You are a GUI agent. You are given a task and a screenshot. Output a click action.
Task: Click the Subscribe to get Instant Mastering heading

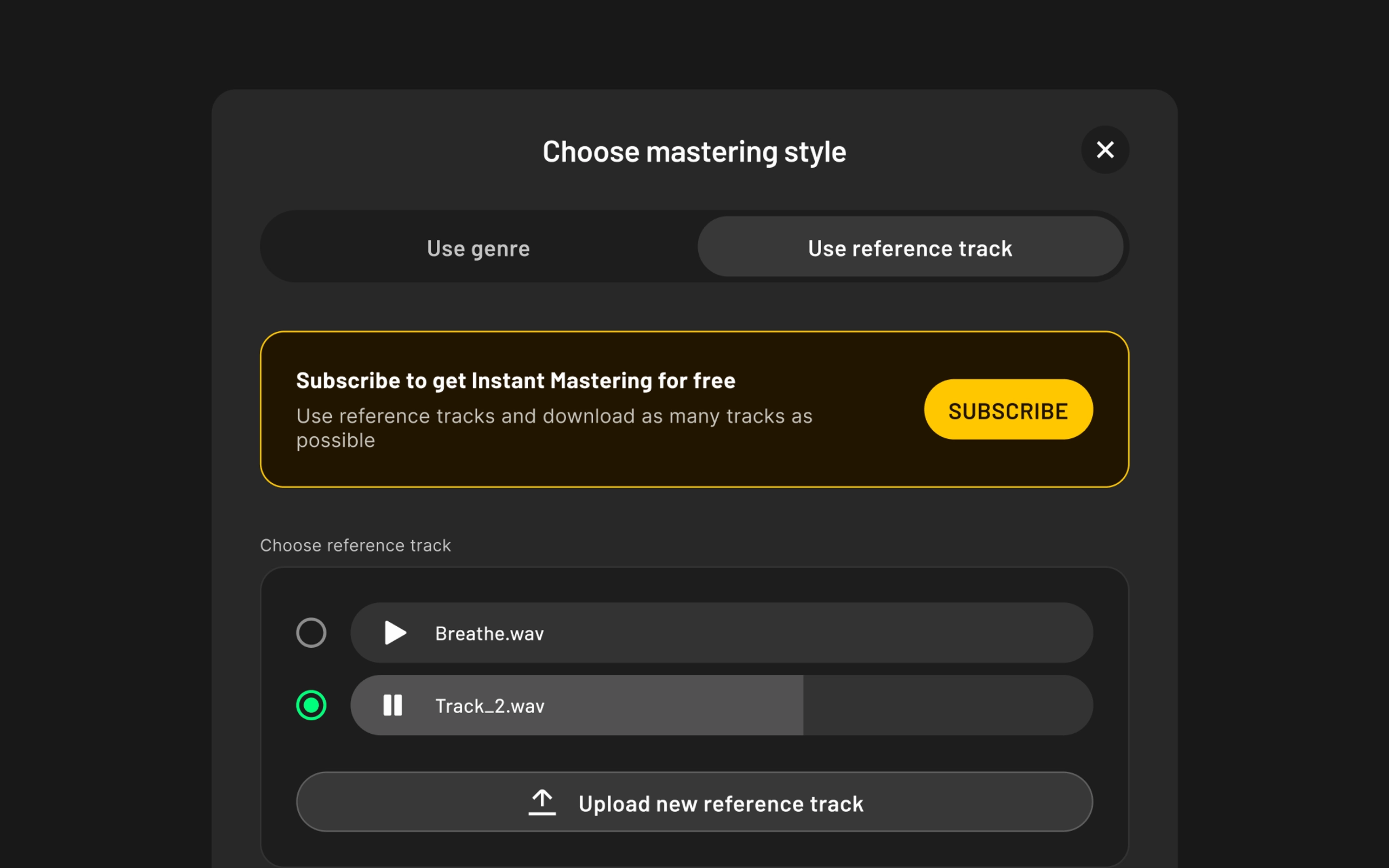click(516, 380)
